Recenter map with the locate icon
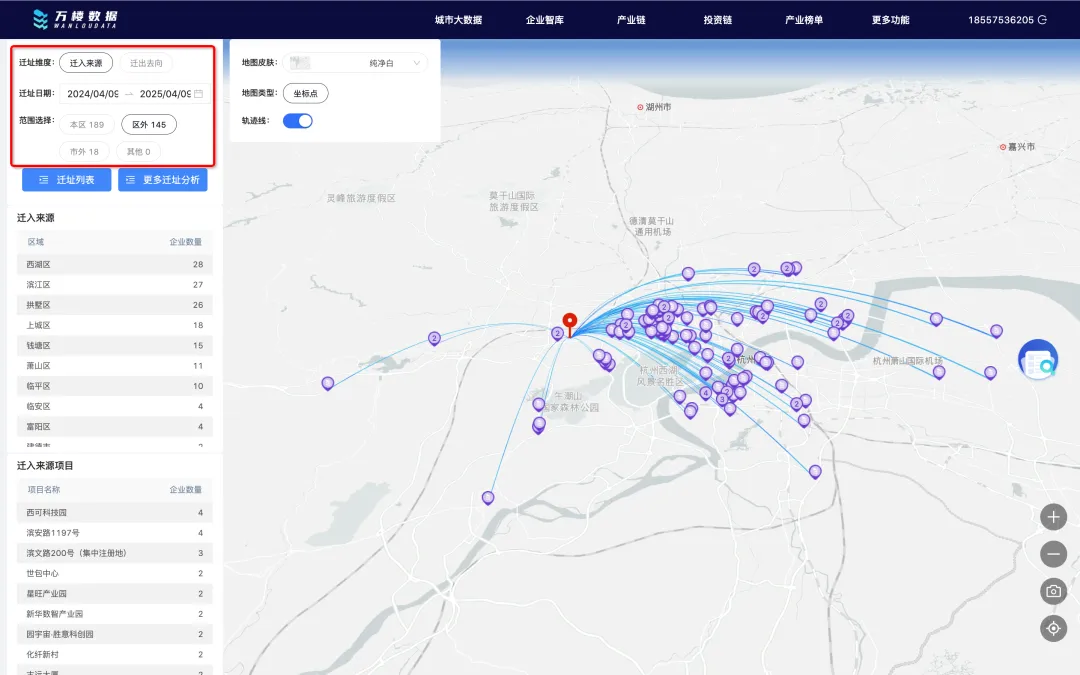 tap(1053, 628)
